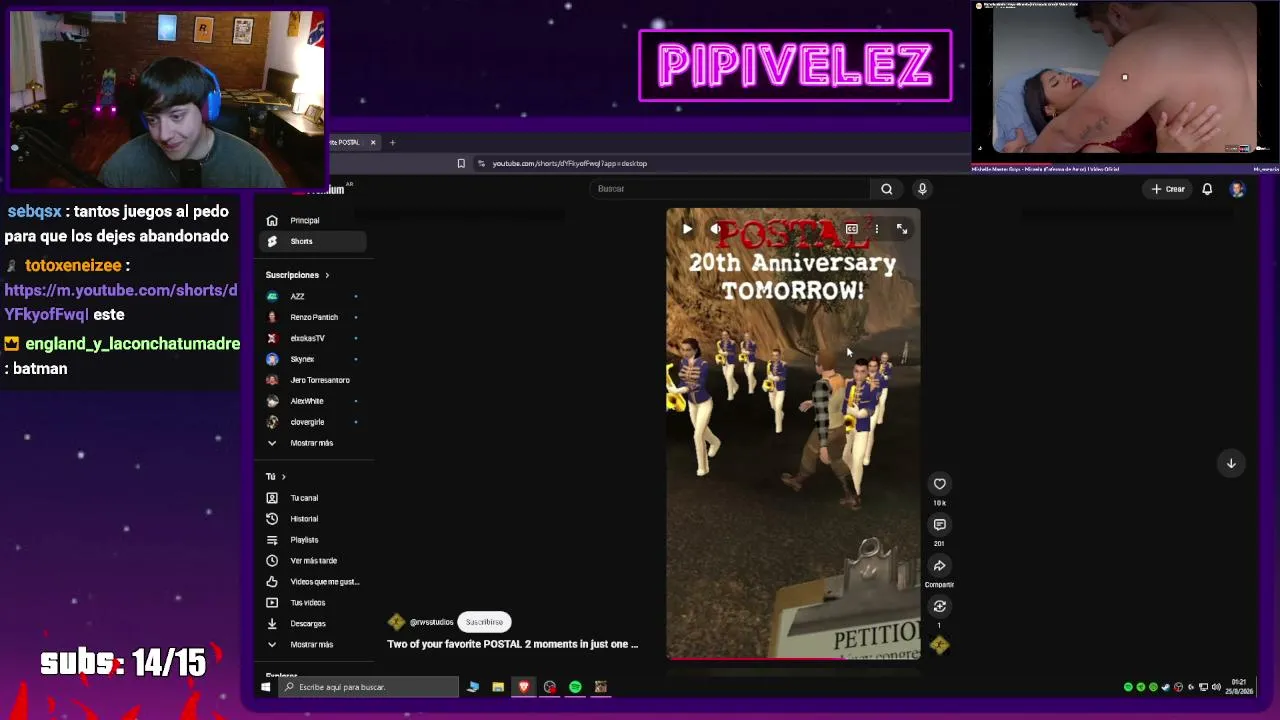Viewport: 1280px width, 720px height.
Task: Open Historial in the sidebar
Action: click(x=315, y=519)
